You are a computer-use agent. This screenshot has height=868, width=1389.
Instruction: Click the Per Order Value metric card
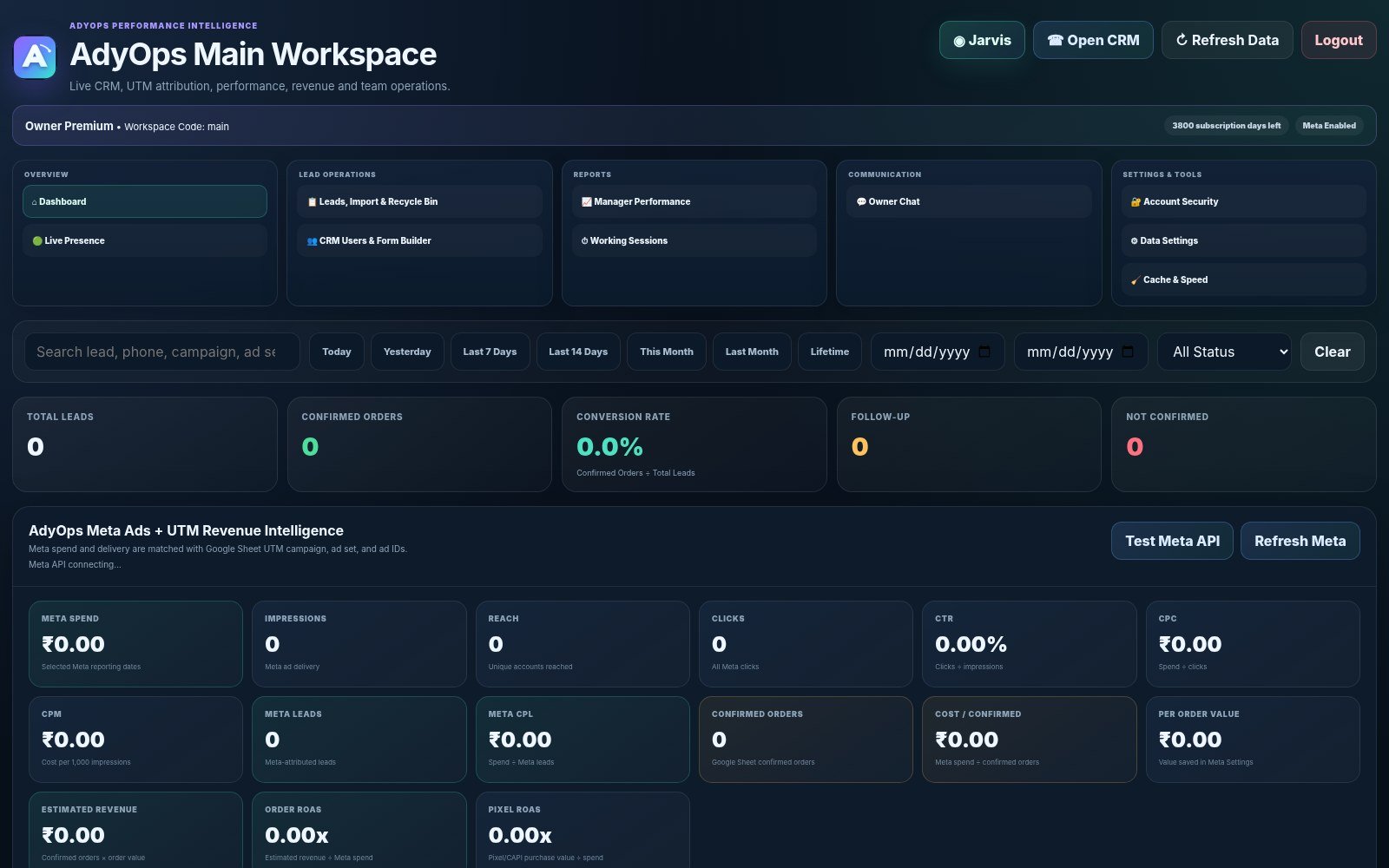pos(1253,740)
